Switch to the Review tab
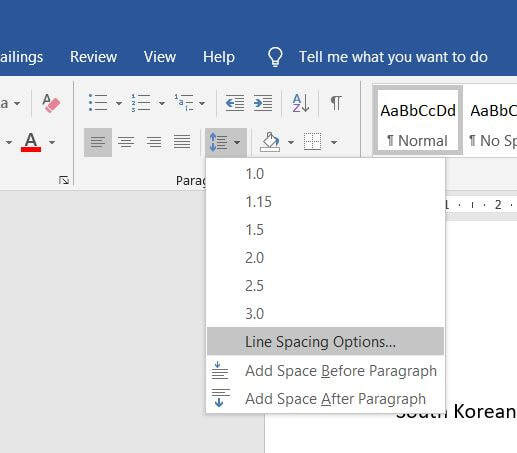 point(93,57)
